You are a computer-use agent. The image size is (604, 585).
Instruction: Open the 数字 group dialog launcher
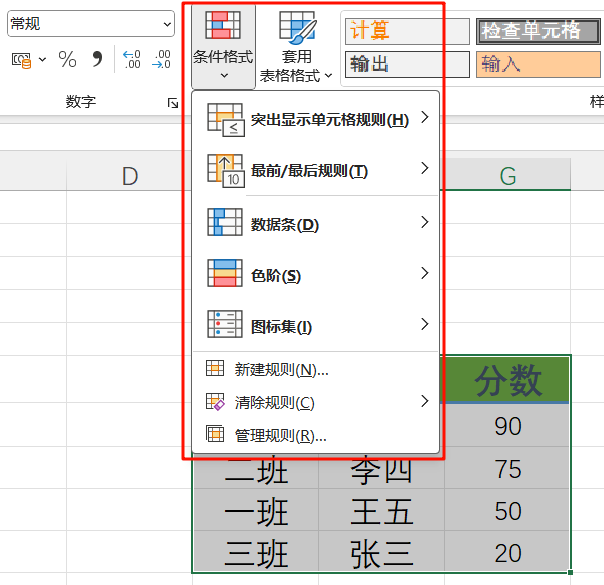tap(172, 103)
